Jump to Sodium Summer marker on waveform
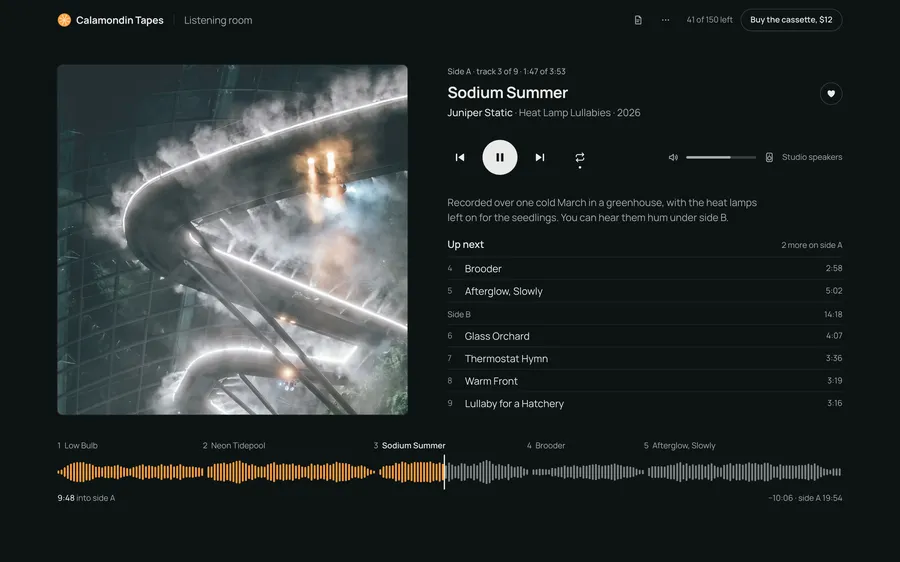This screenshot has width=900, height=562. (x=409, y=445)
